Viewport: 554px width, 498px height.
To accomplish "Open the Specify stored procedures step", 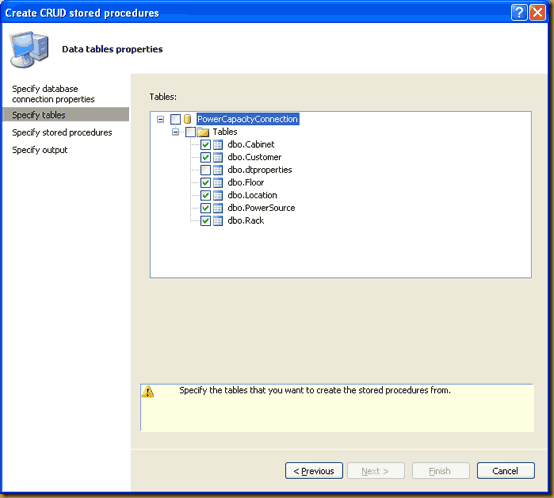I will point(62,132).
